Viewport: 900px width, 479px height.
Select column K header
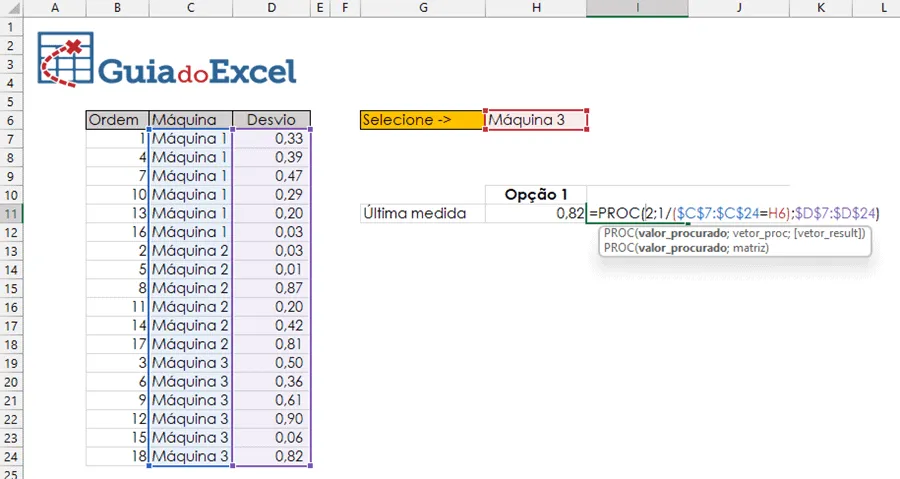point(821,8)
